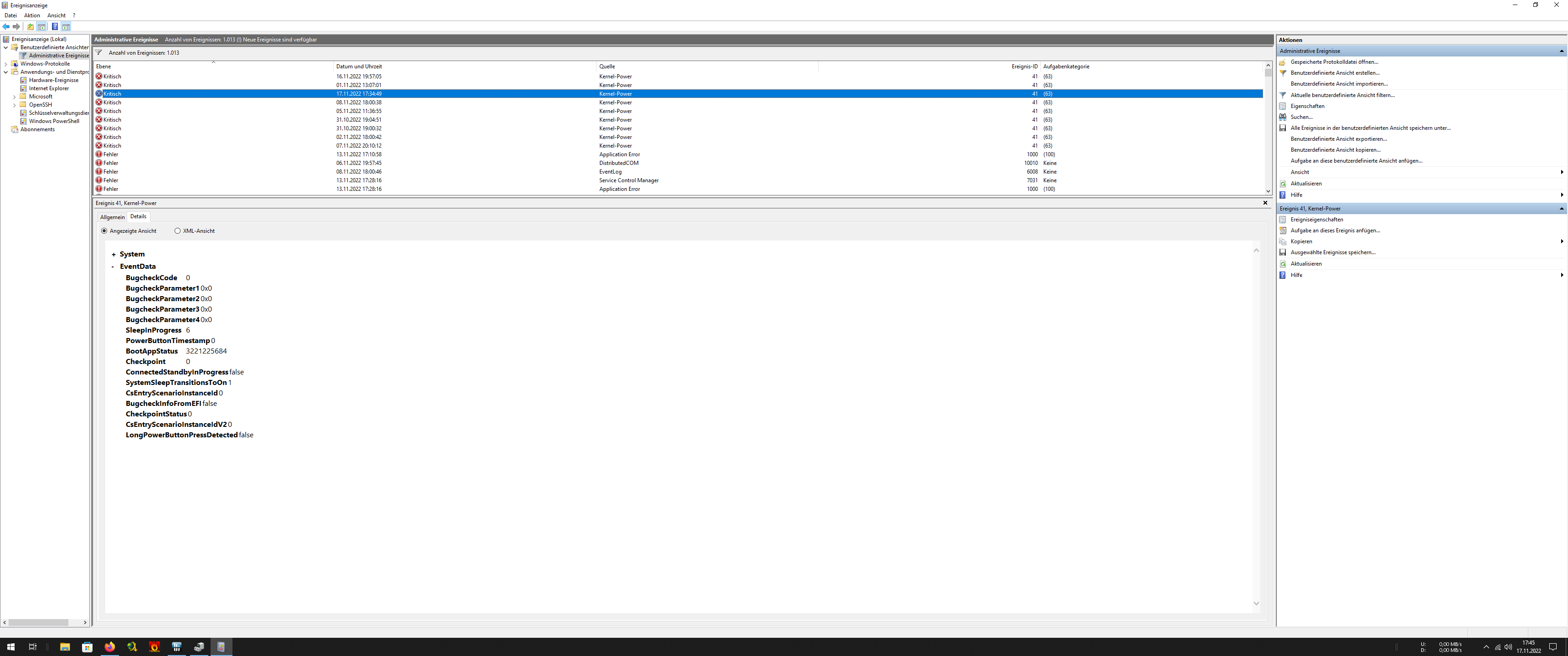
Task: Collapse the EventData node
Action: click(113, 267)
